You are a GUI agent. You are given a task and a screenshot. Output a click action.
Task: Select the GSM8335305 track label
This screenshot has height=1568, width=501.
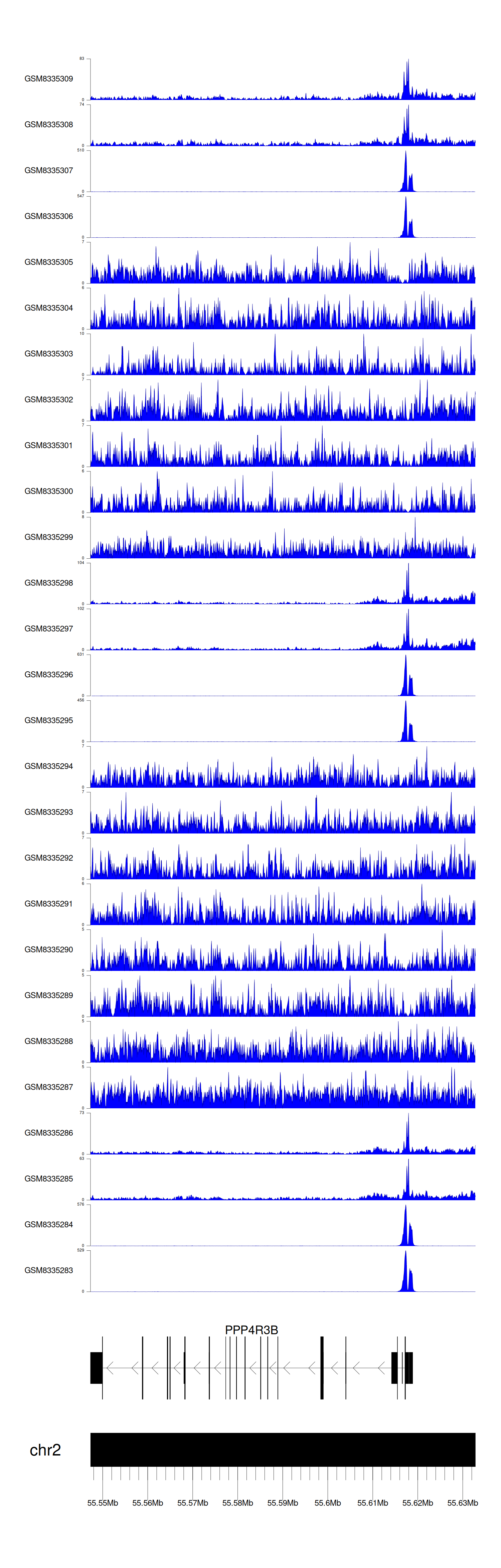(49, 262)
